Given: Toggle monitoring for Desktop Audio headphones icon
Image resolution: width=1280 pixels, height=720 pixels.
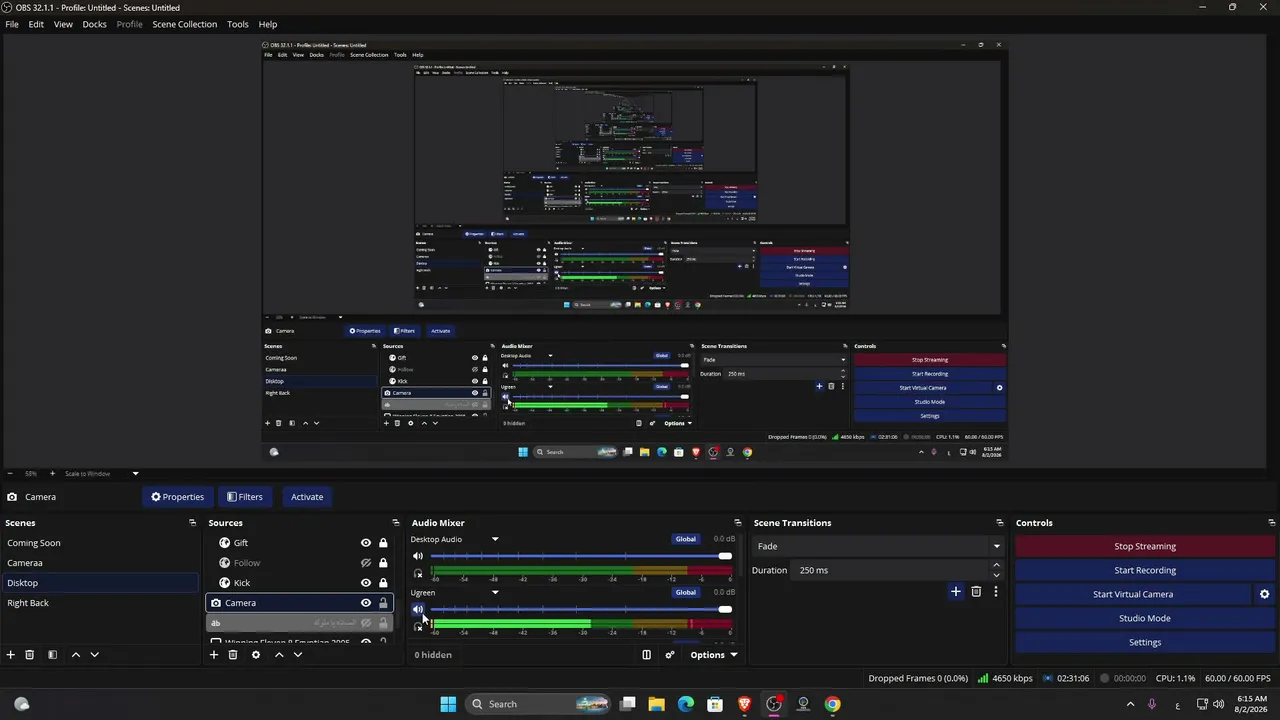Looking at the screenshot, I should 418,574.
